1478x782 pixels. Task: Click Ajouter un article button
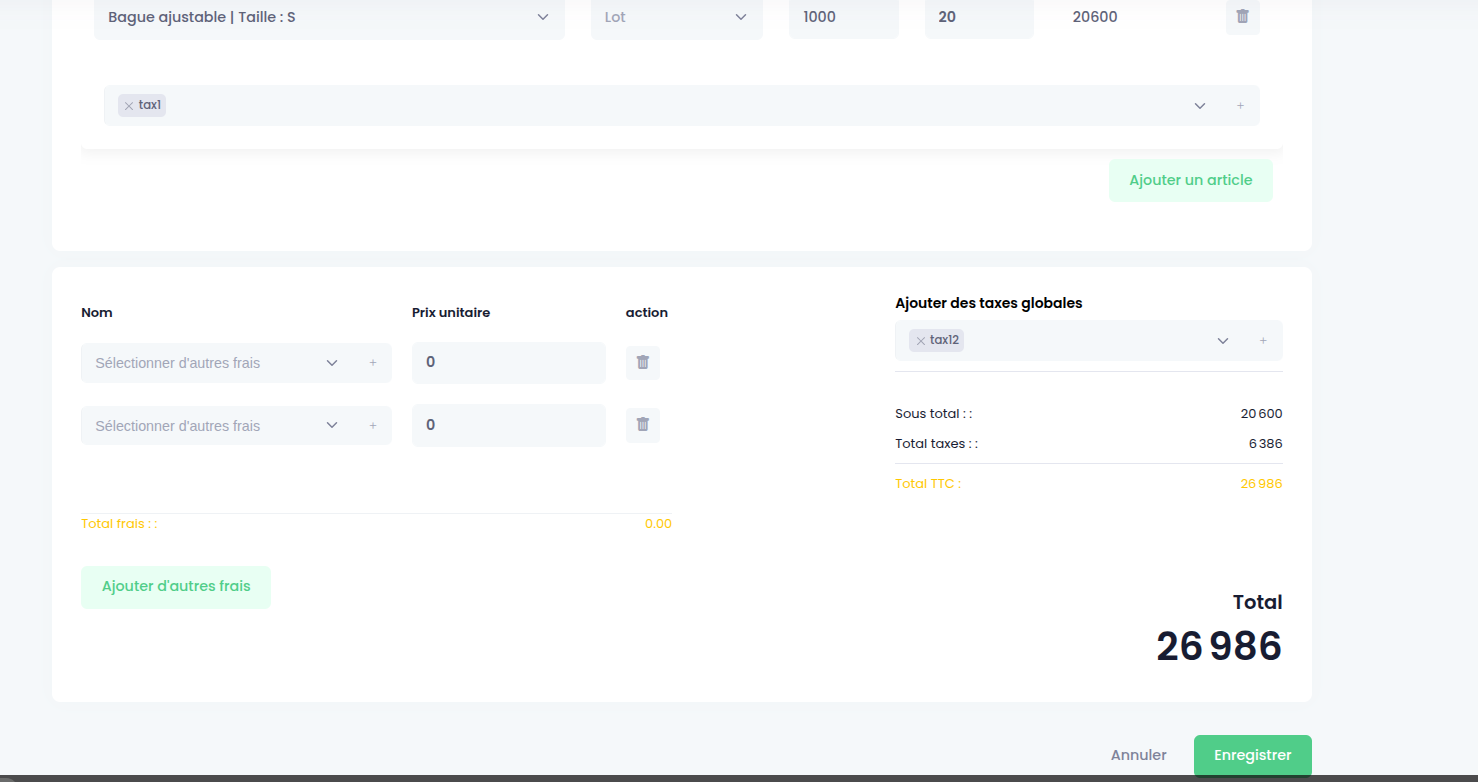coord(1191,181)
